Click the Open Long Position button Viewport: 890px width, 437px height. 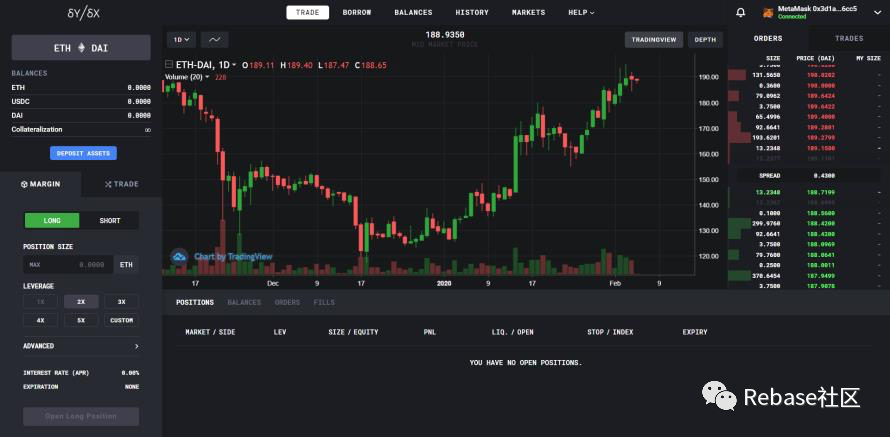[81, 417]
